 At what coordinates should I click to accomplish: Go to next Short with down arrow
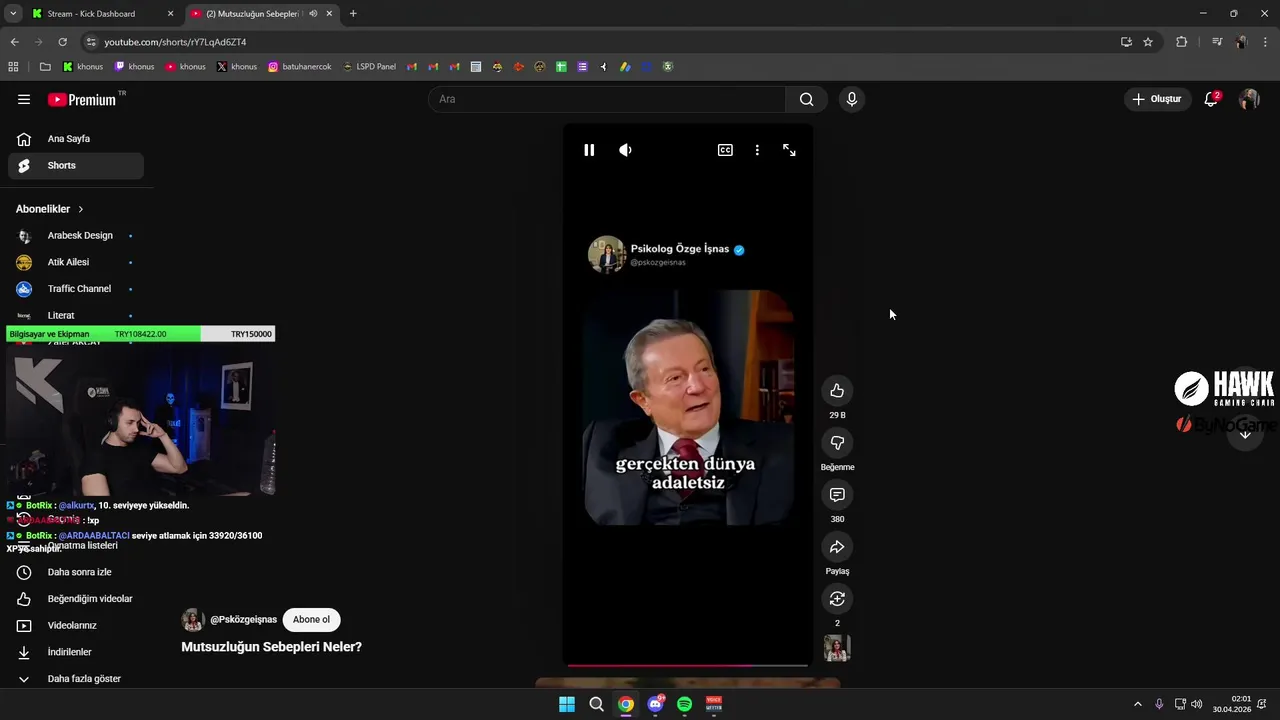coord(1245,433)
